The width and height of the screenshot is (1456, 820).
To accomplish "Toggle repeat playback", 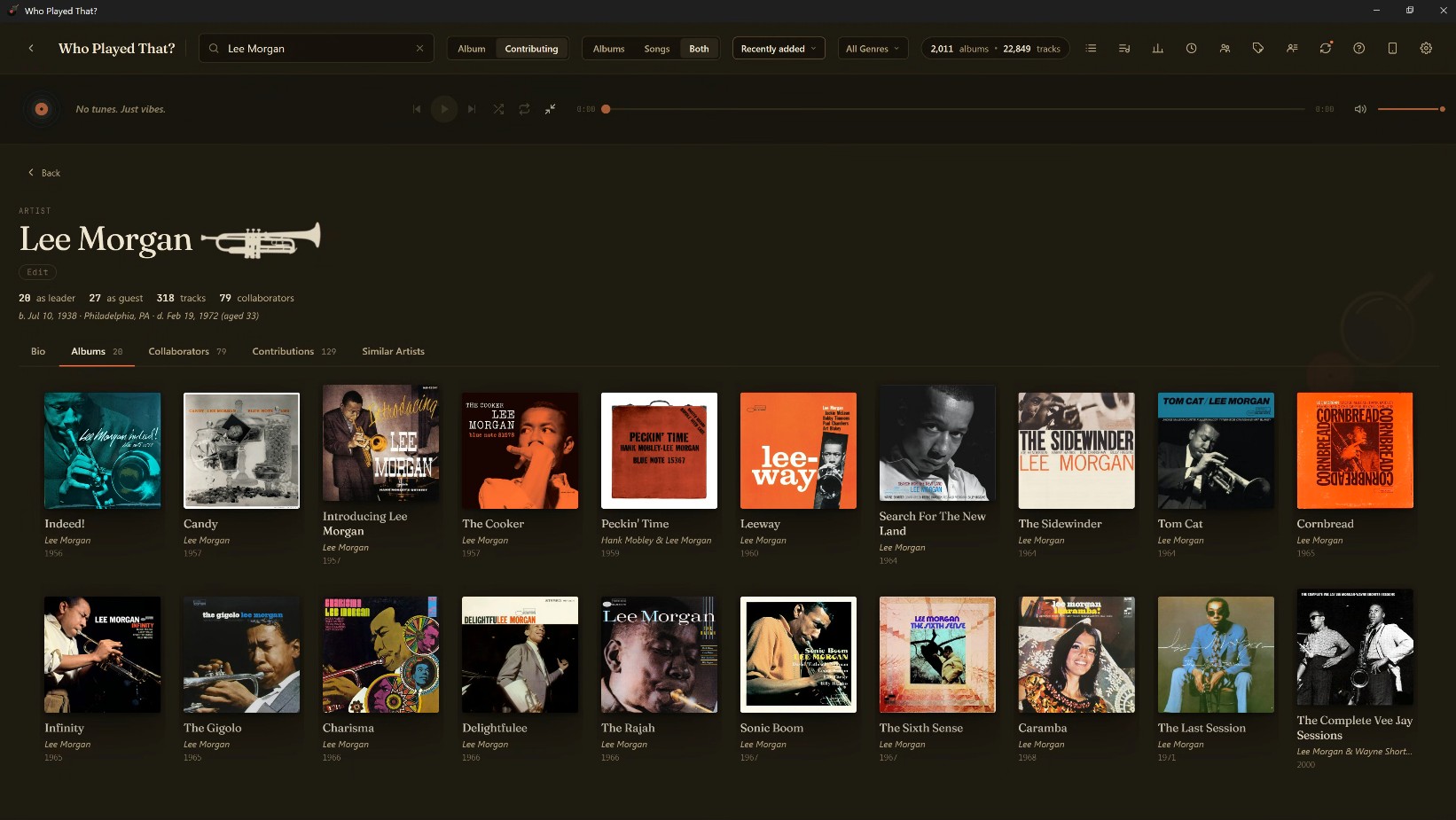I will 524,109.
